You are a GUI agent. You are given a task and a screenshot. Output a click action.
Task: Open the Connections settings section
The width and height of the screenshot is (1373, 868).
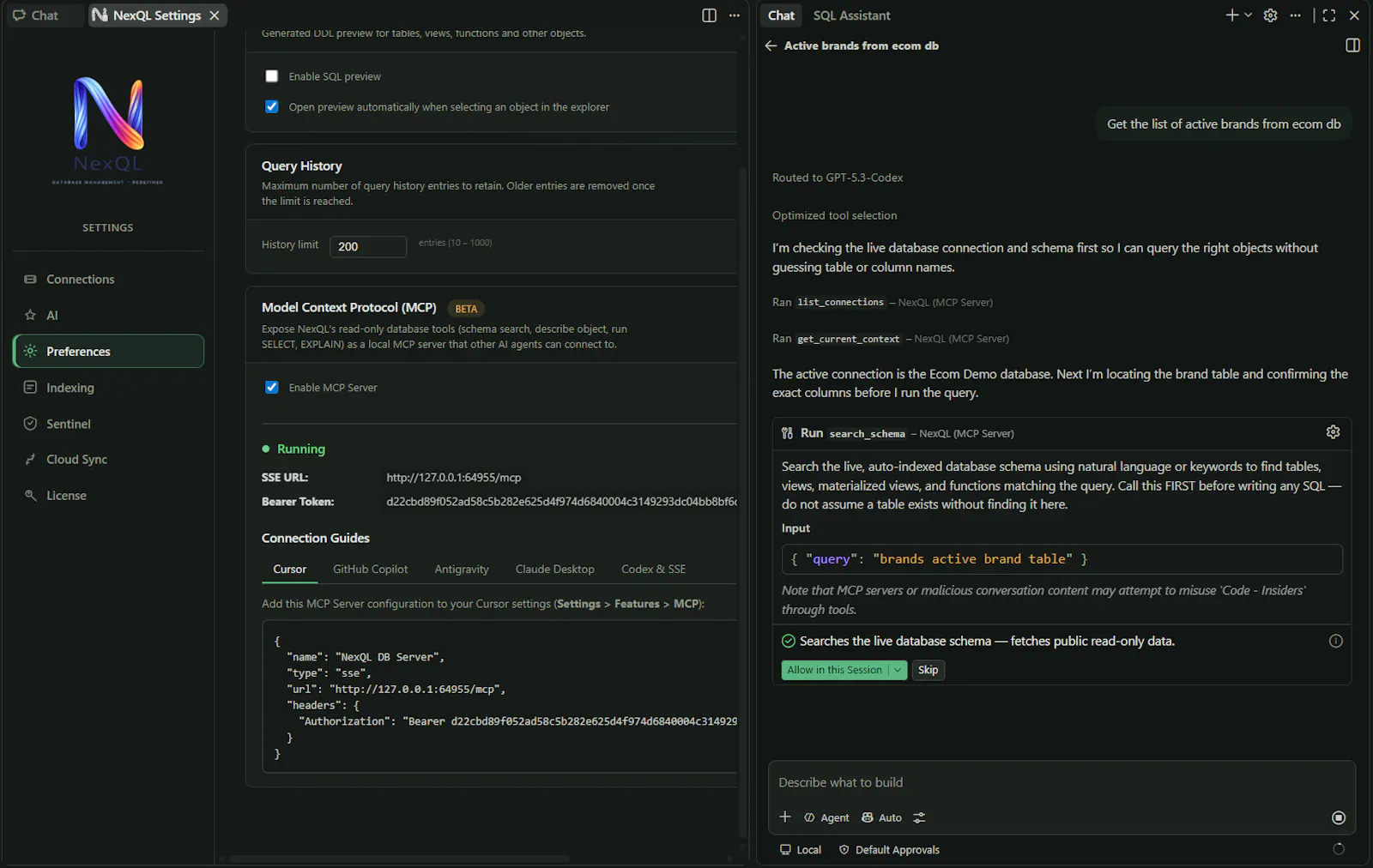(108, 280)
